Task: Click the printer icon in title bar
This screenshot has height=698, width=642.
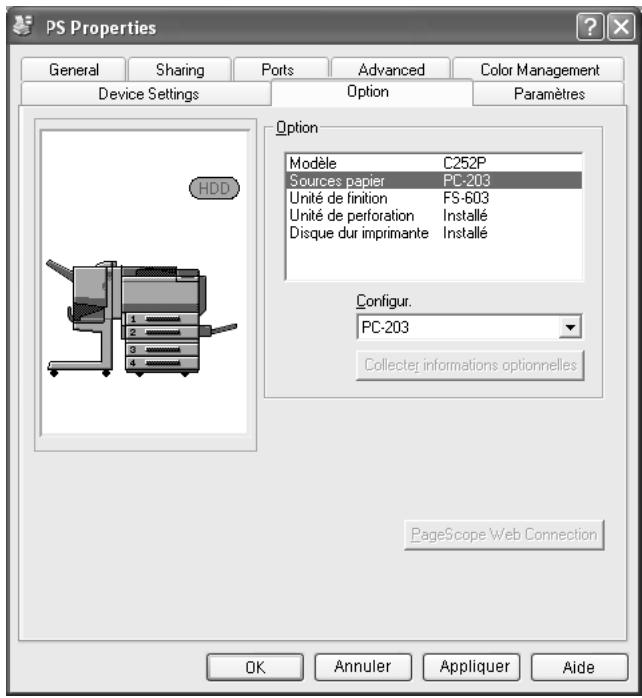Action: [x=23, y=25]
